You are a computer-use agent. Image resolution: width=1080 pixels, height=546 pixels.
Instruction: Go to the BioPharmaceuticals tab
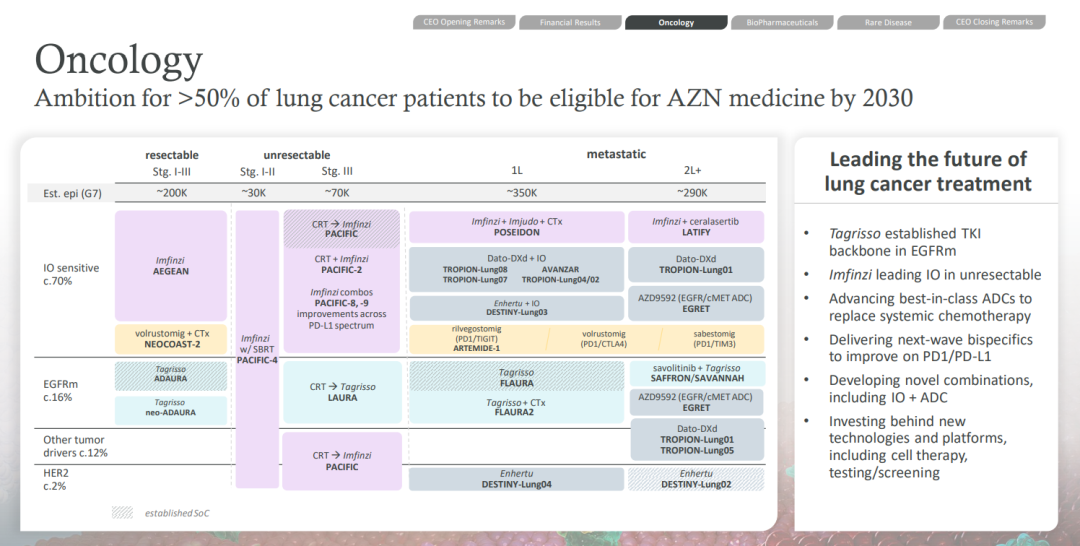[x=781, y=22]
